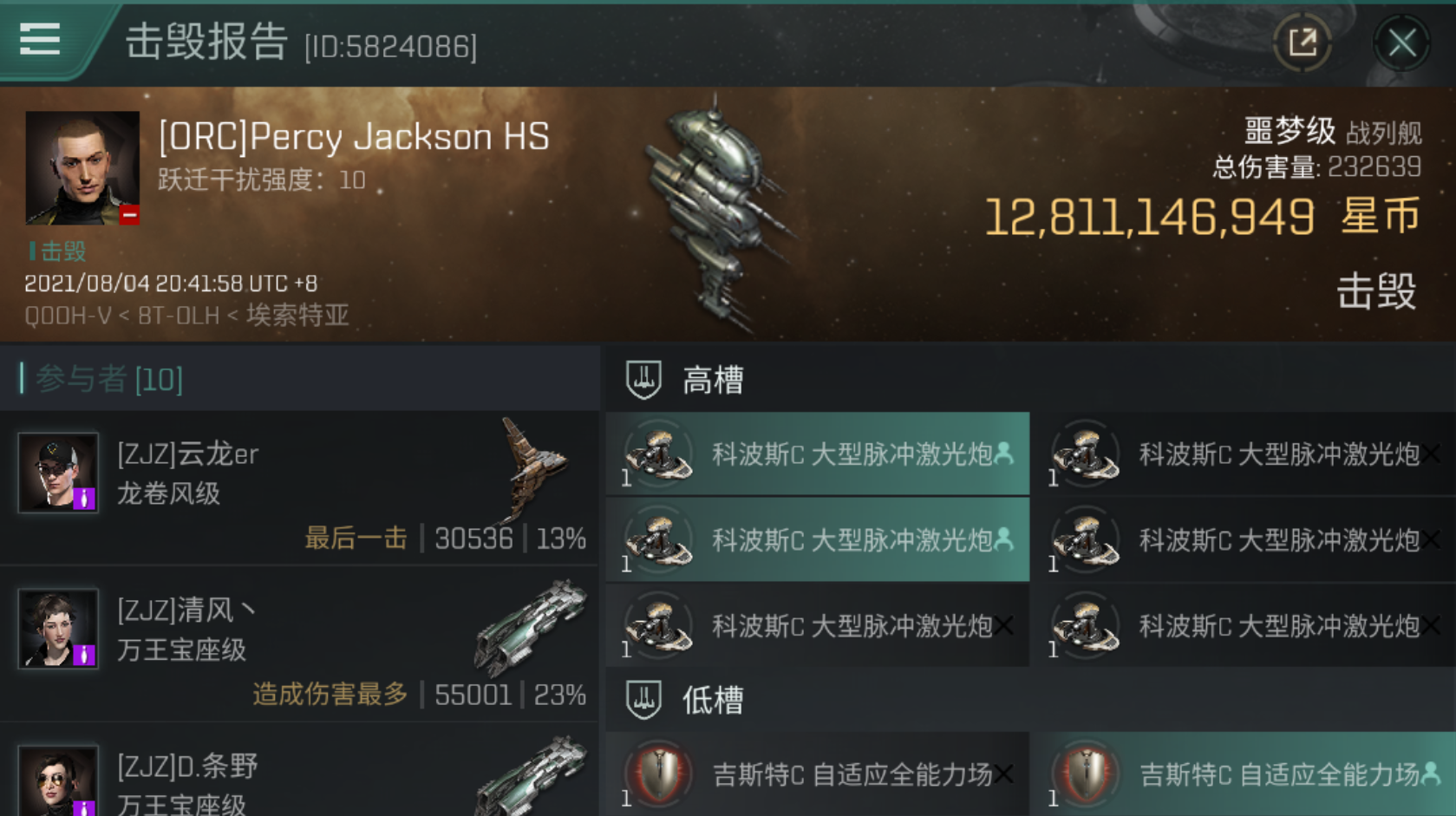Click the Nightmare battleship ship image
1456x816 pixels.
point(718,212)
